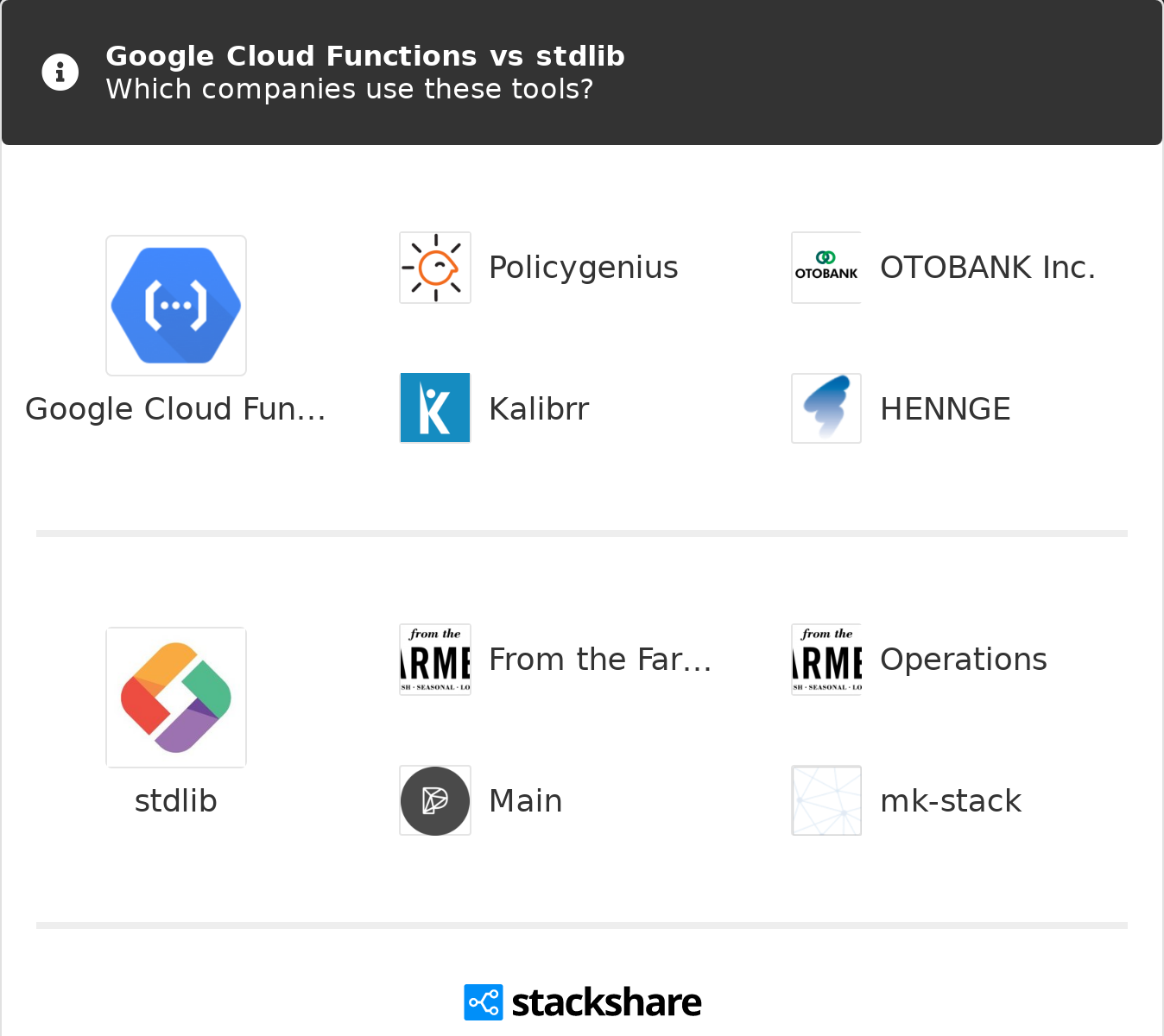The image size is (1164, 1036).
Task: Open the Google Cloud Fun... label
Action: pos(176,409)
